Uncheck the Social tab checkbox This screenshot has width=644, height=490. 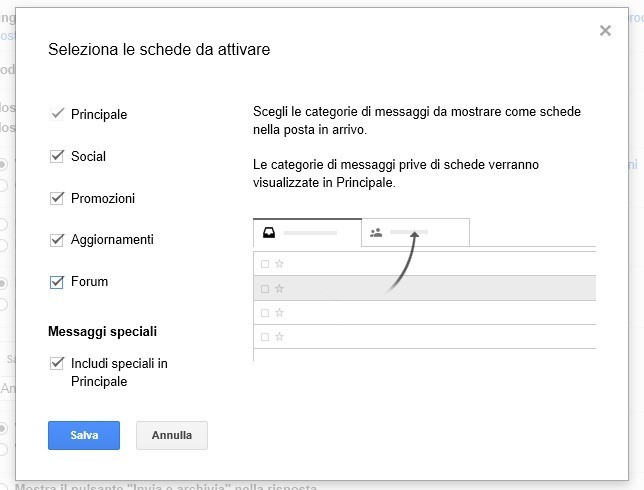57,156
